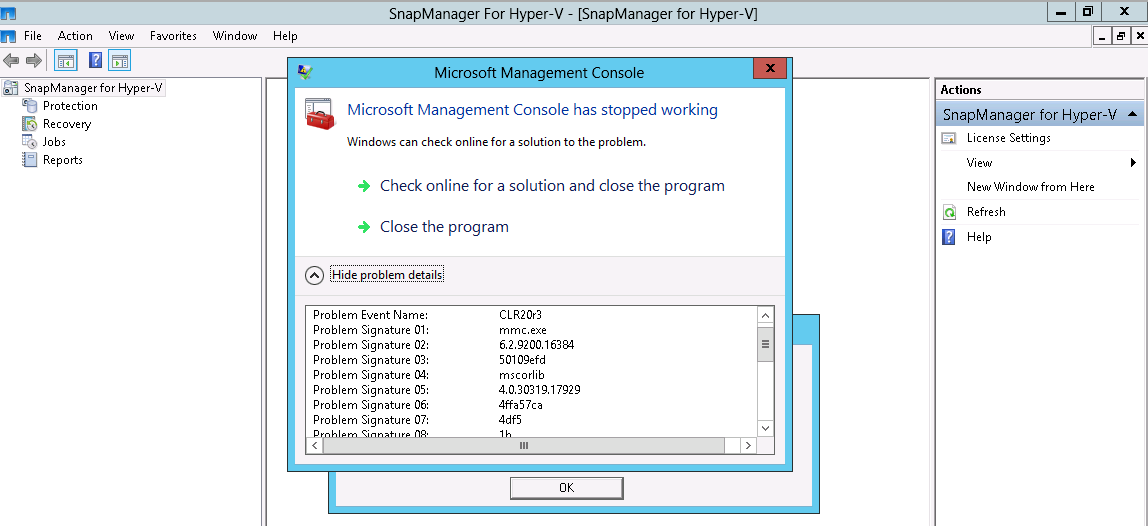Click the Recovery node icon in tree
1148x526 pixels.
click(30, 124)
